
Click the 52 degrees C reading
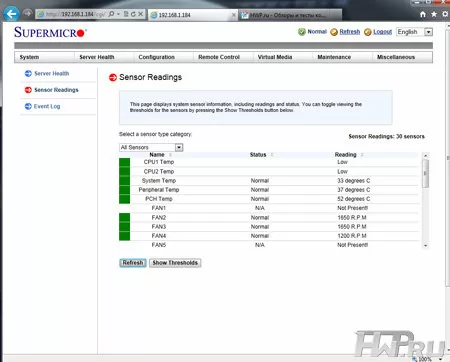[x=354, y=199]
